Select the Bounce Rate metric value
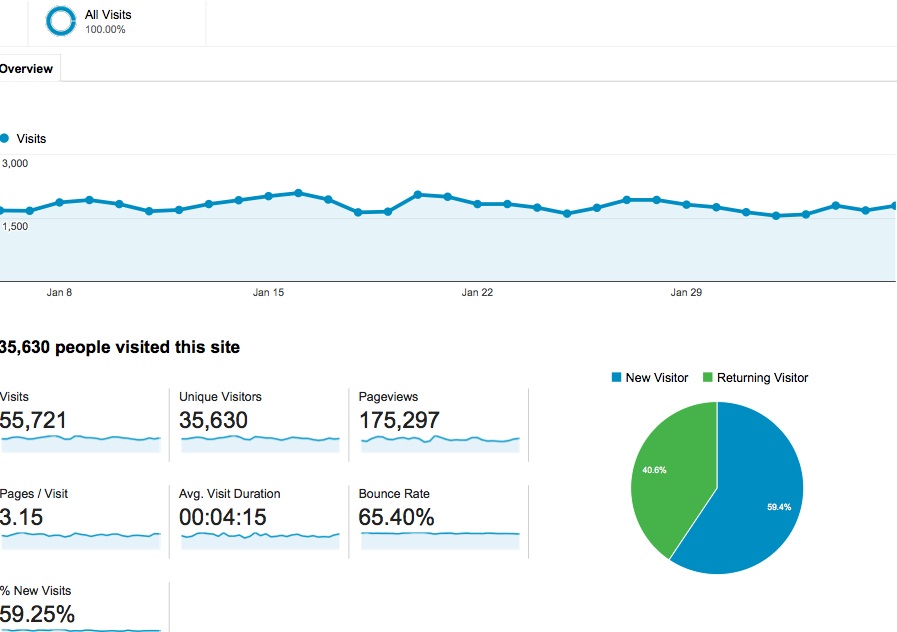The width and height of the screenshot is (897, 632). (x=396, y=517)
